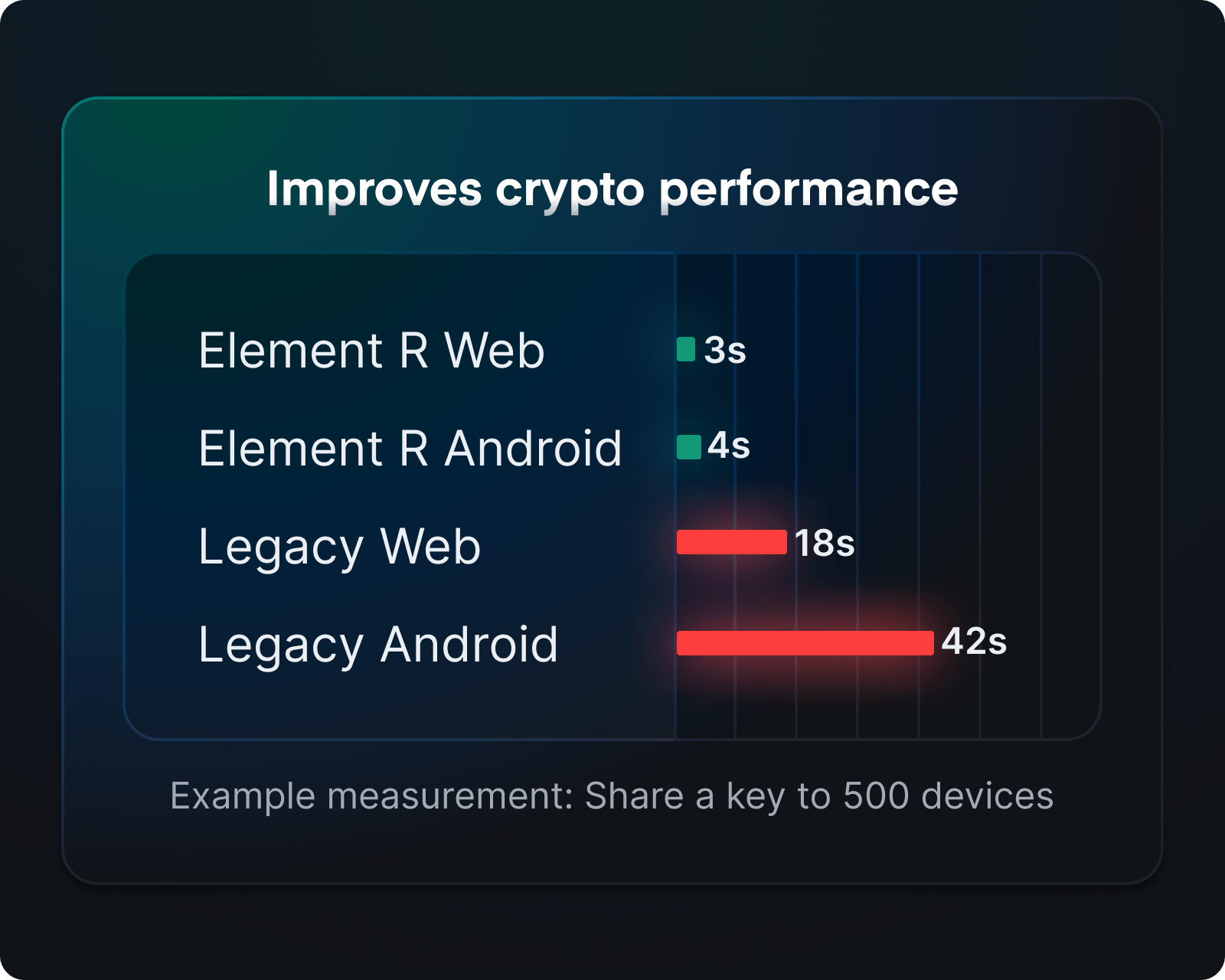Click the green Element R Web bar

tap(686, 349)
